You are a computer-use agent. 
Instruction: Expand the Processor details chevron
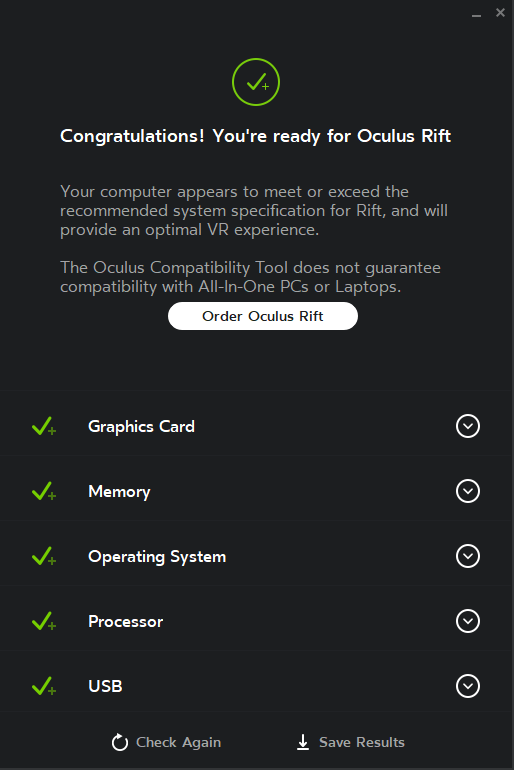(468, 621)
